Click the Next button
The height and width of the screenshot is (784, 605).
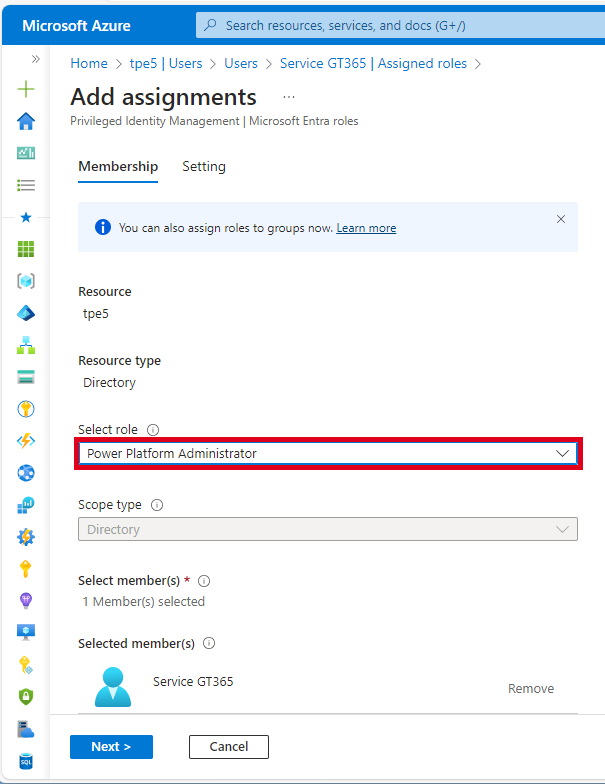tap(111, 747)
